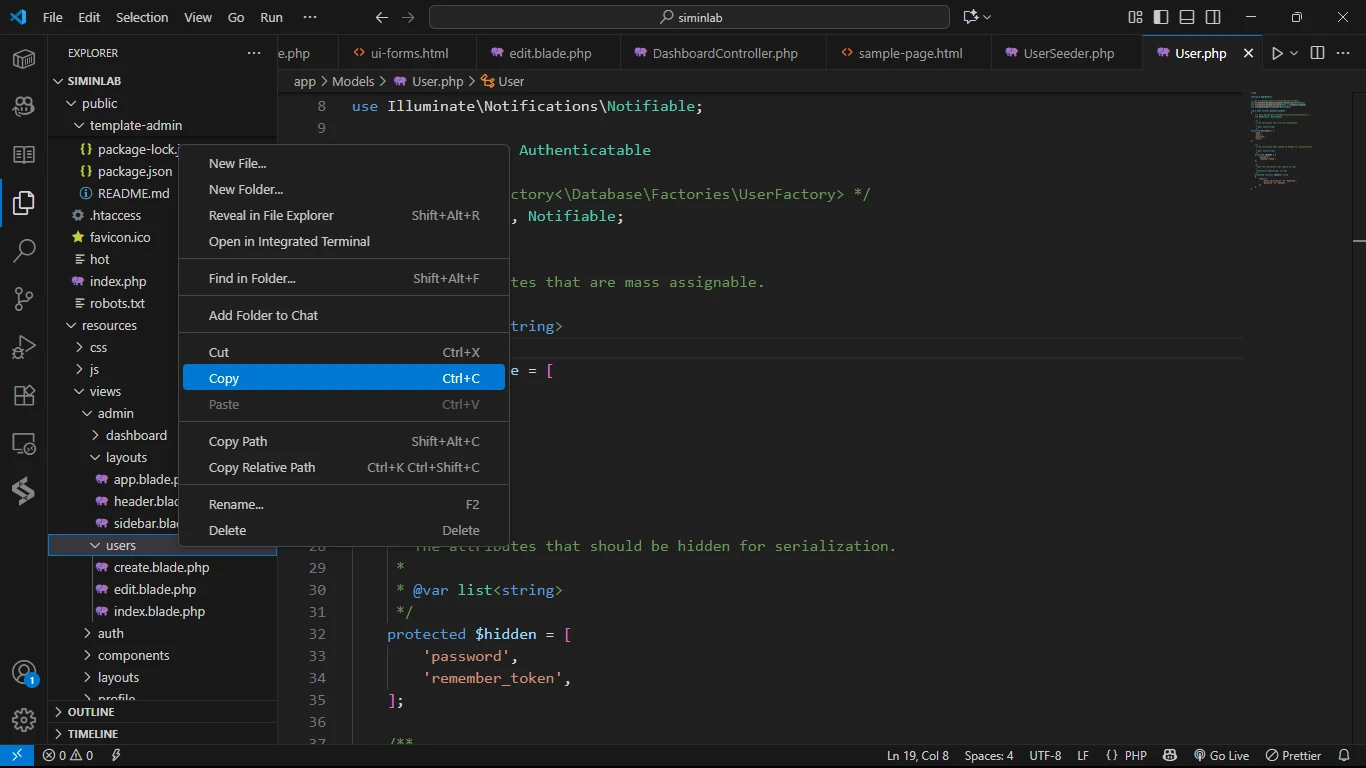1366x768 pixels.
Task: Open the Extensions view
Action: tap(24, 395)
